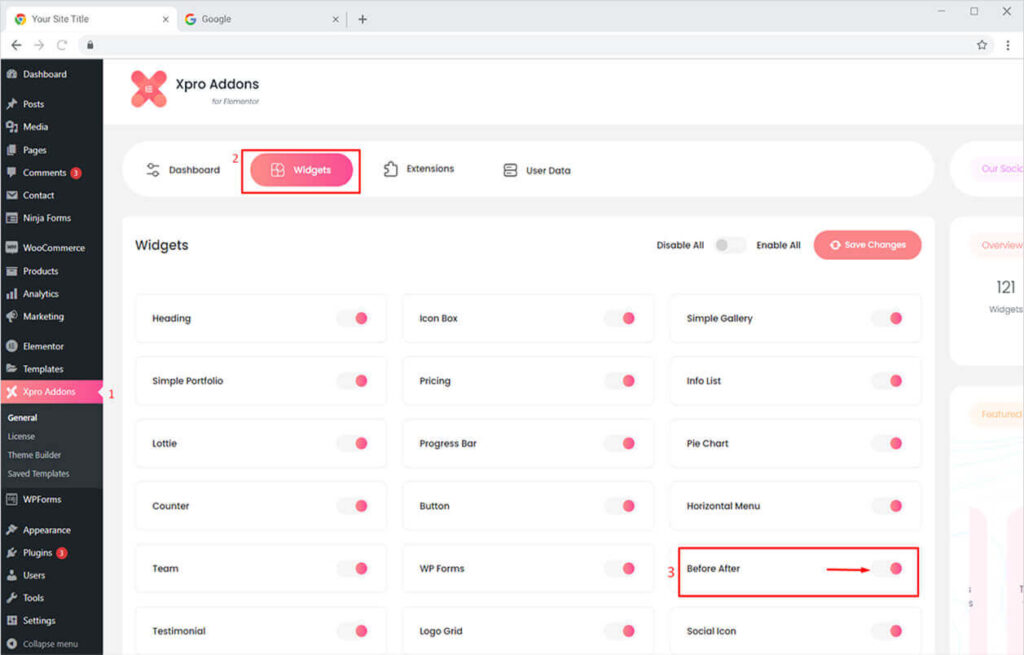The height and width of the screenshot is (655, 1024).
Task: Collapse the WordPress admin menu
Action: (x=49, y=644)
